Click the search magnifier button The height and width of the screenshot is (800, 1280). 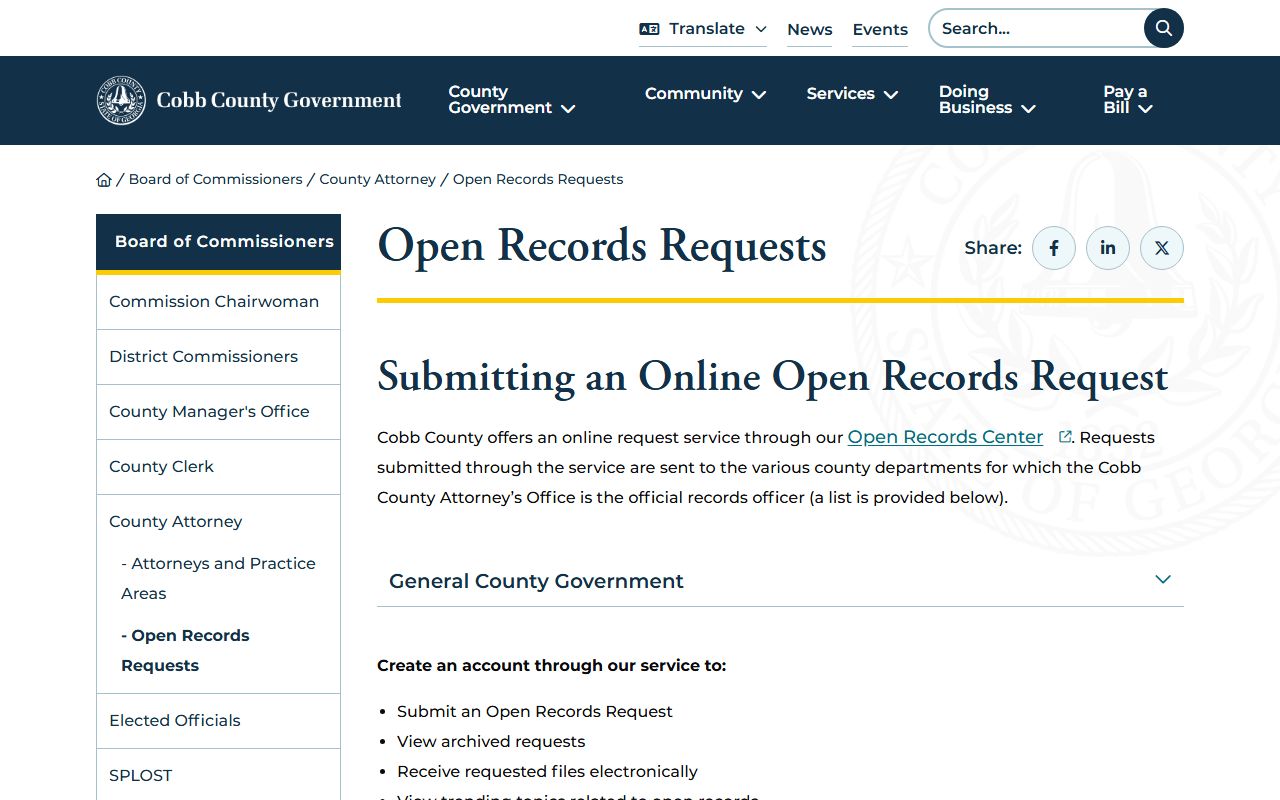(1163, 28)
